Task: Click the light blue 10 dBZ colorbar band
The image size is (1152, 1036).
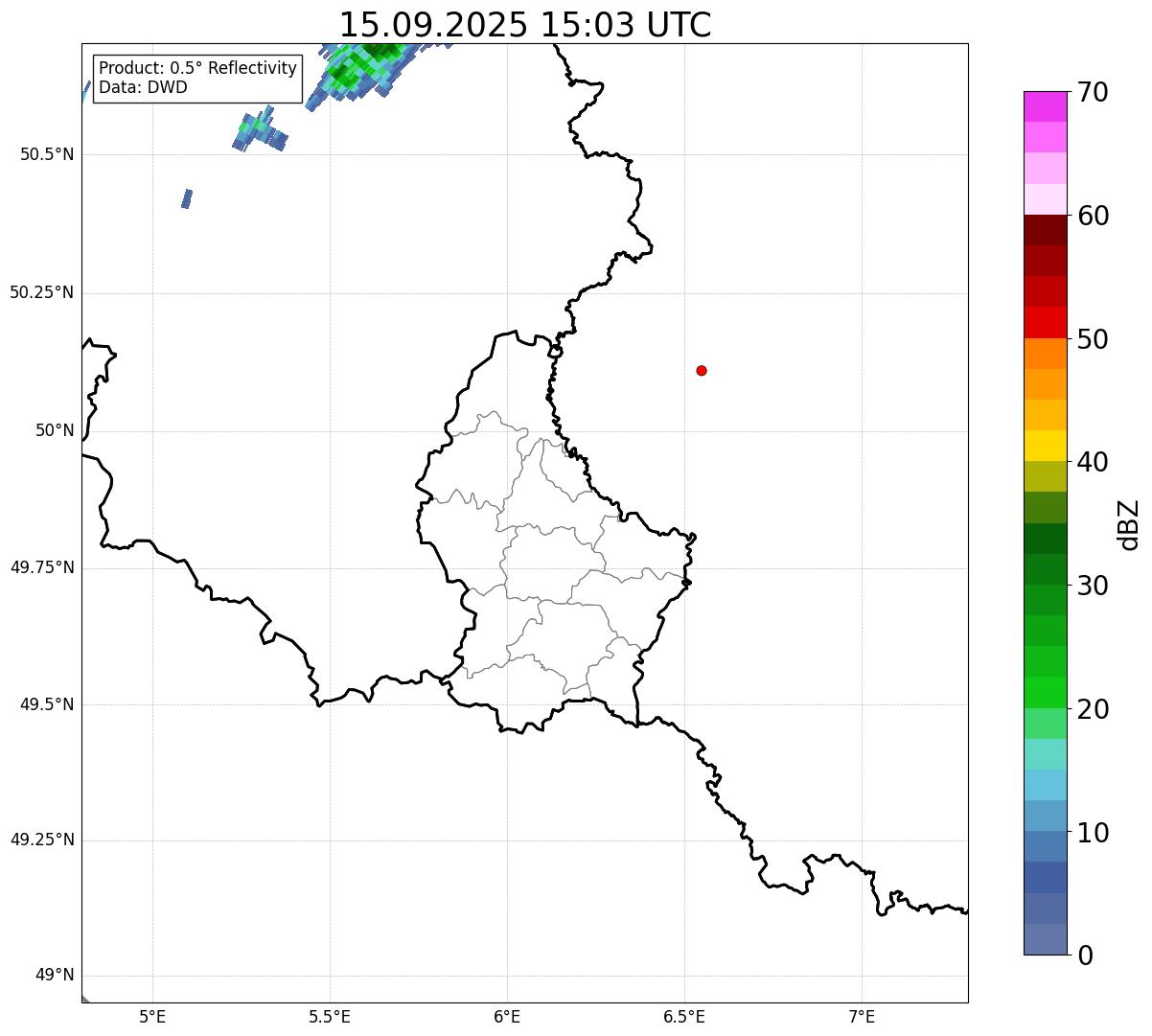Action: [x=1046, y=816]
